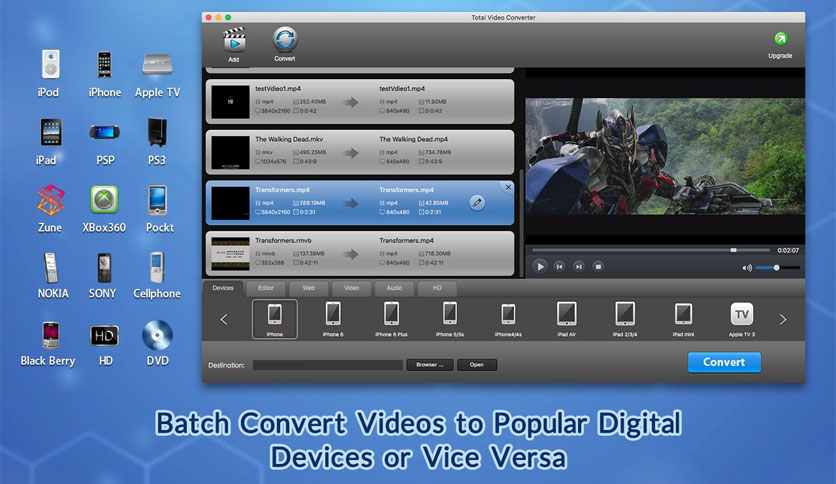Click the DVD disc icon
The height and width of the screenshot is (484, 836).
click(x=157, y=335)
